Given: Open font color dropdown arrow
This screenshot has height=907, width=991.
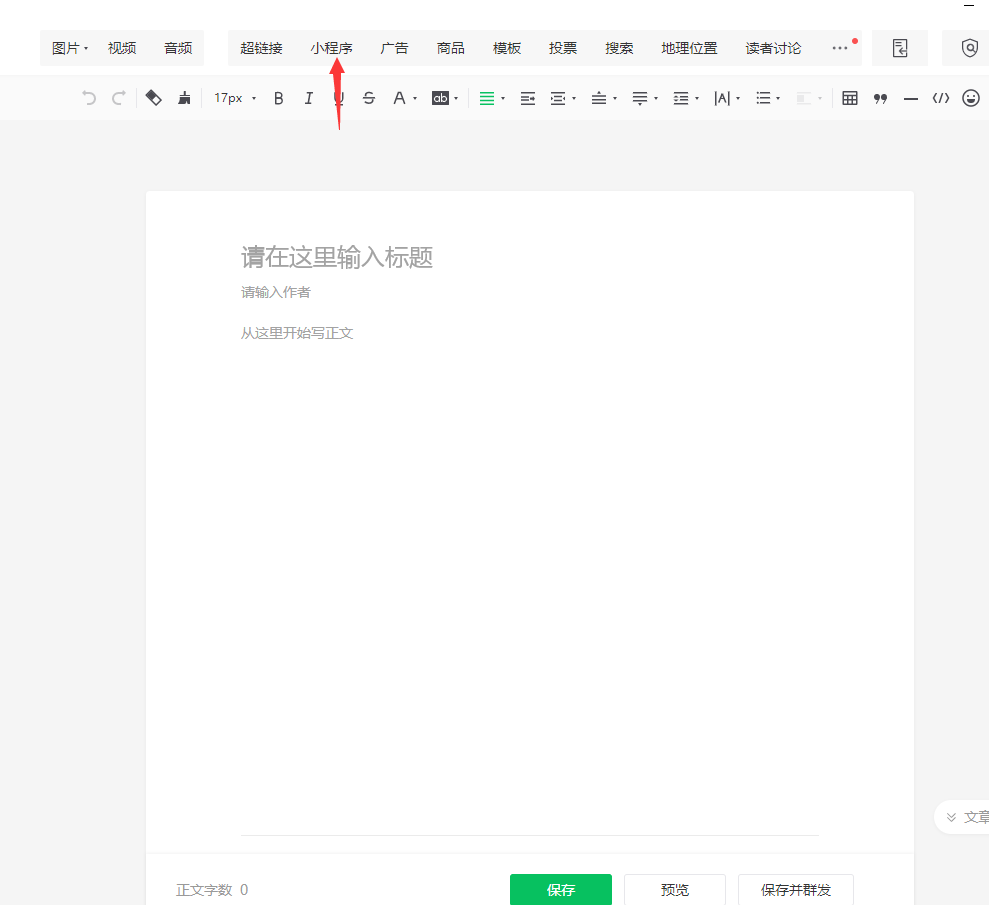Looking at the screenshot, I should pyautogui.click(x=415, y=99).
